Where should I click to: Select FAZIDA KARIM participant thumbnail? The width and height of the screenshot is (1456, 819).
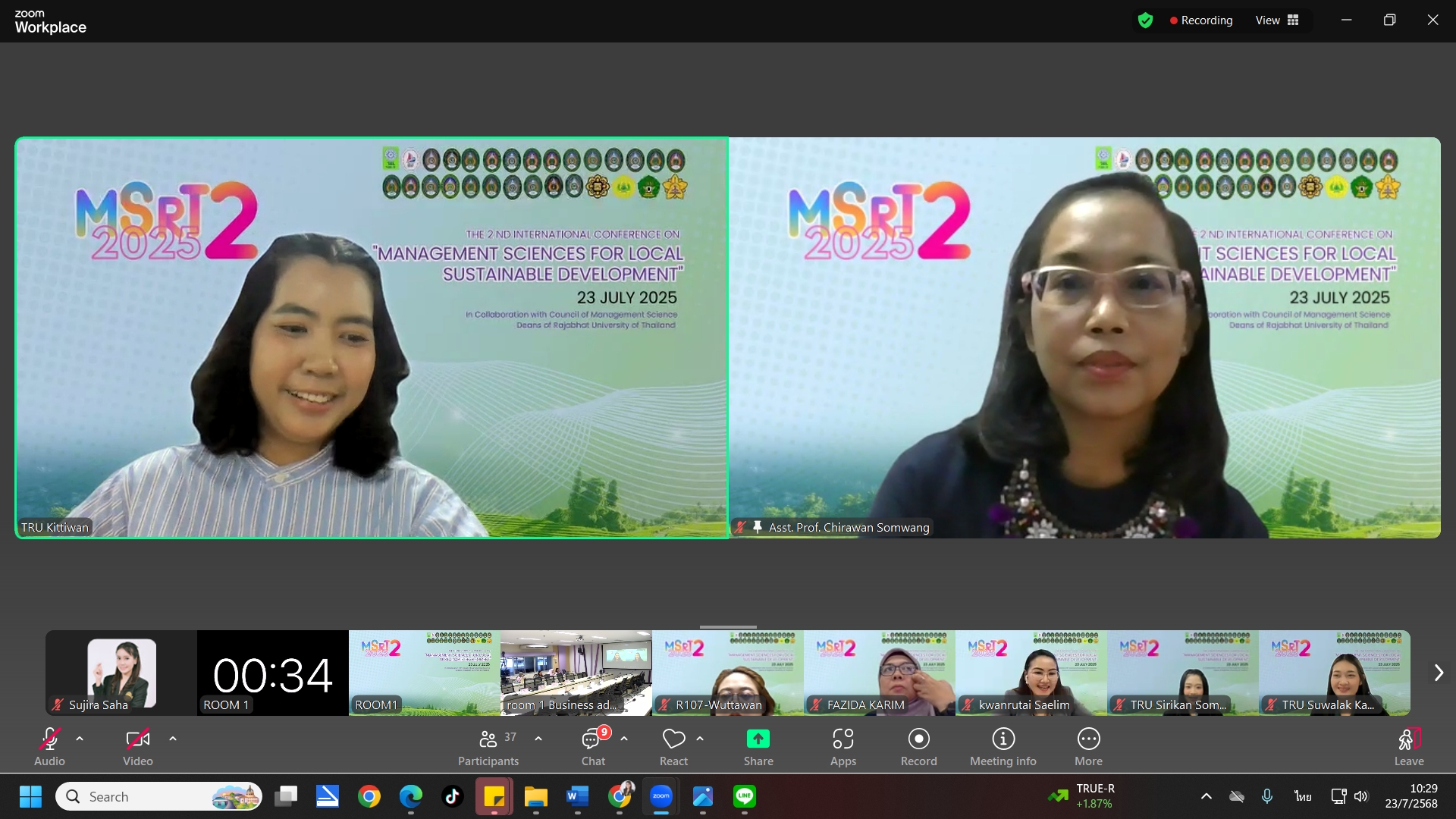pyautogui.click(x=880, y=673)
